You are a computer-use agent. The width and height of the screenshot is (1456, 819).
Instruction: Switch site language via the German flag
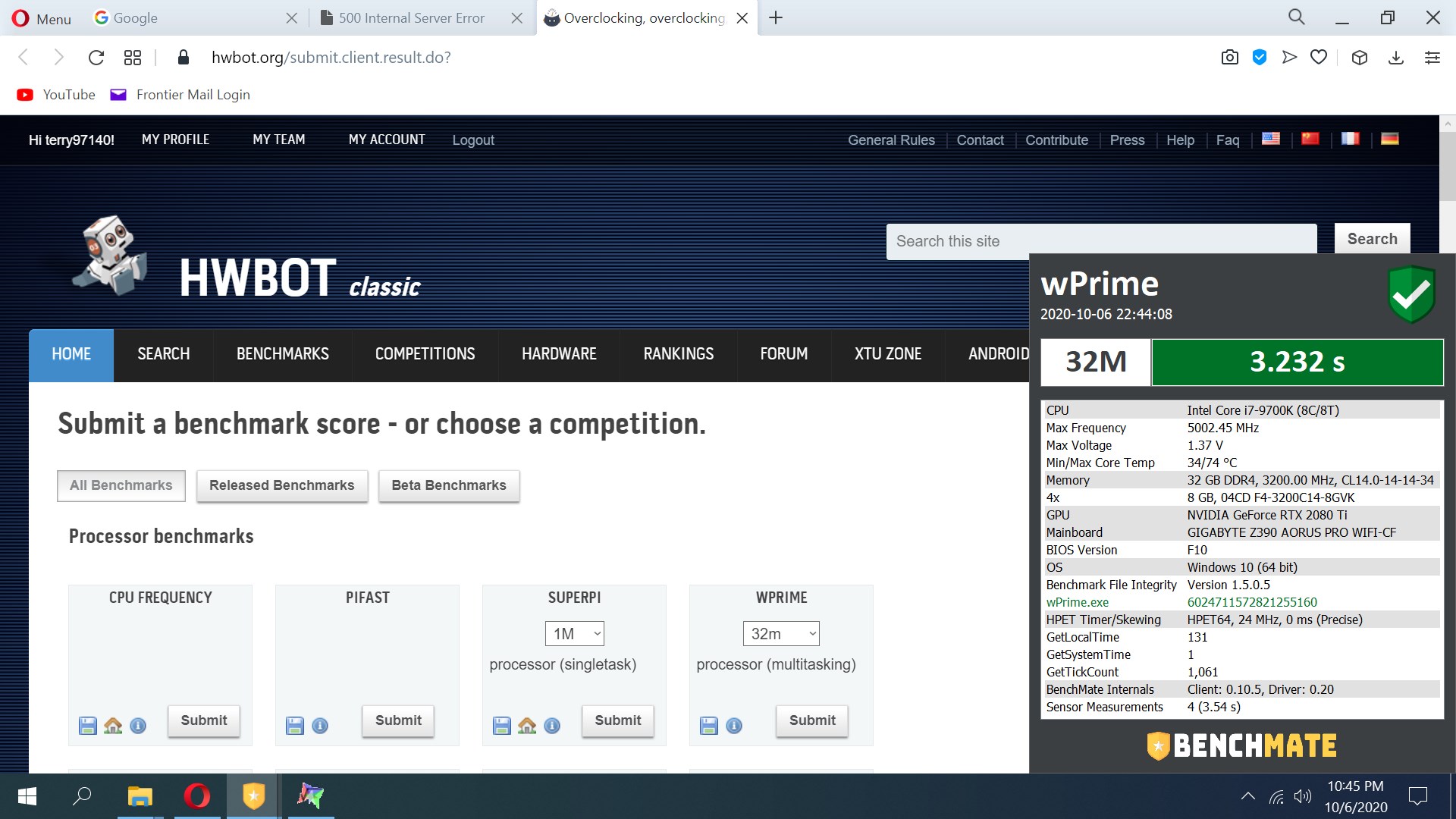[1390, 139]
